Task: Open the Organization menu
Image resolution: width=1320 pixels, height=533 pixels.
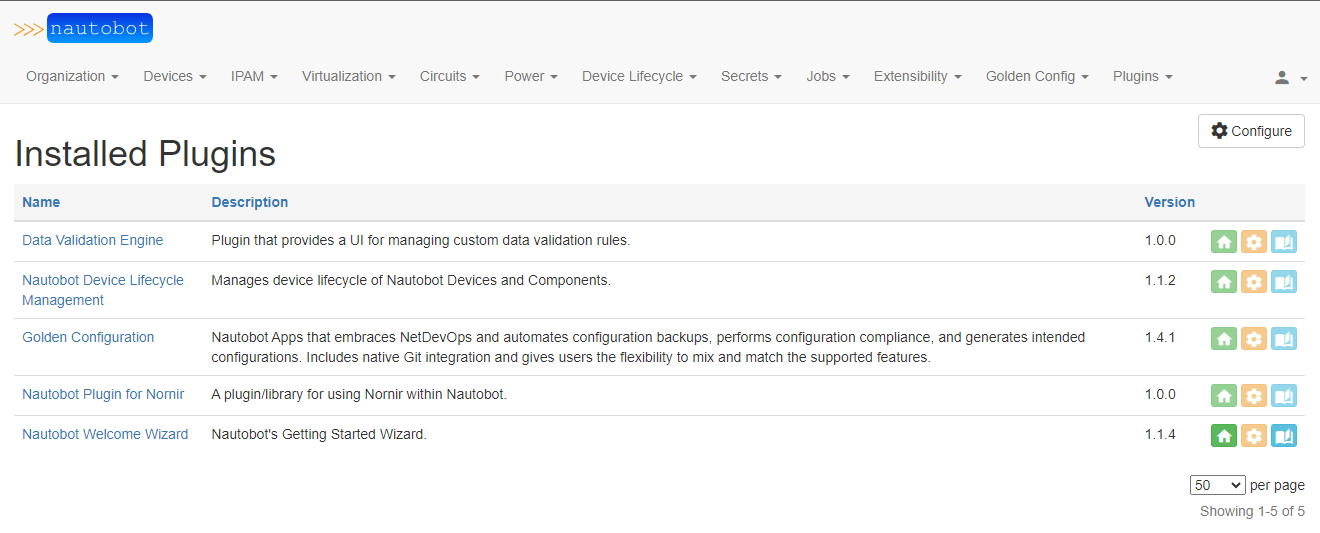Action: coord(72,77)
